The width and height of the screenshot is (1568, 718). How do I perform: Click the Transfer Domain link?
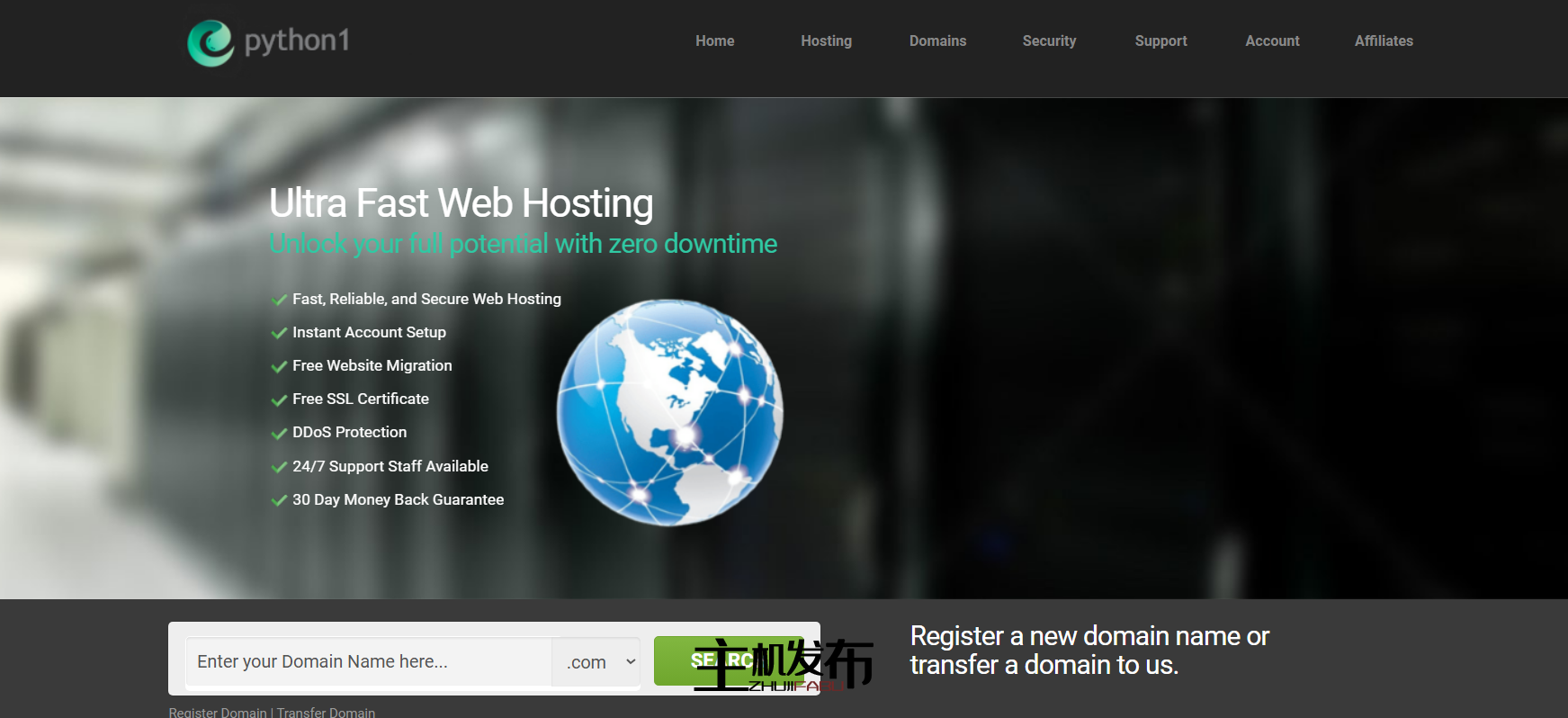(326, 712)
